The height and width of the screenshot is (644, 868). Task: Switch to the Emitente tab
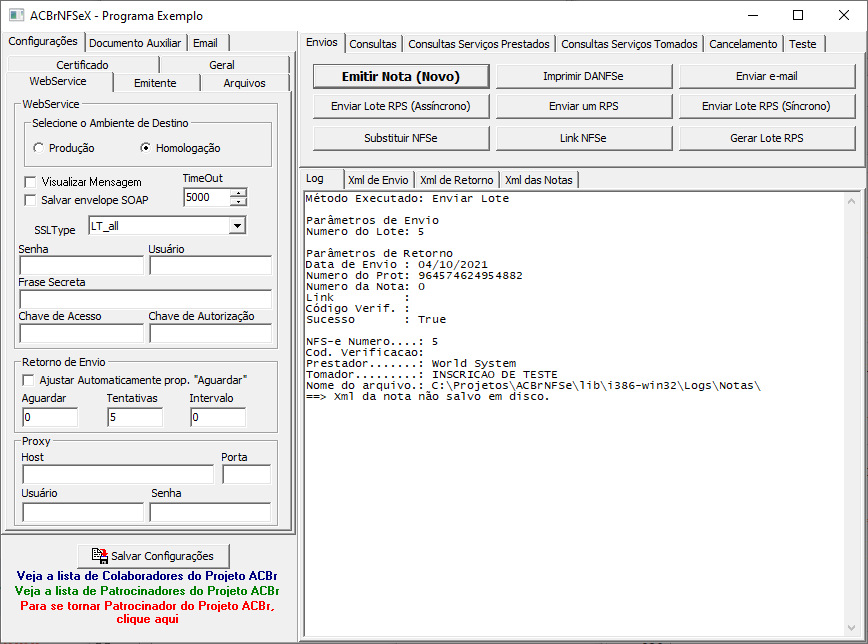coord(156,83)
